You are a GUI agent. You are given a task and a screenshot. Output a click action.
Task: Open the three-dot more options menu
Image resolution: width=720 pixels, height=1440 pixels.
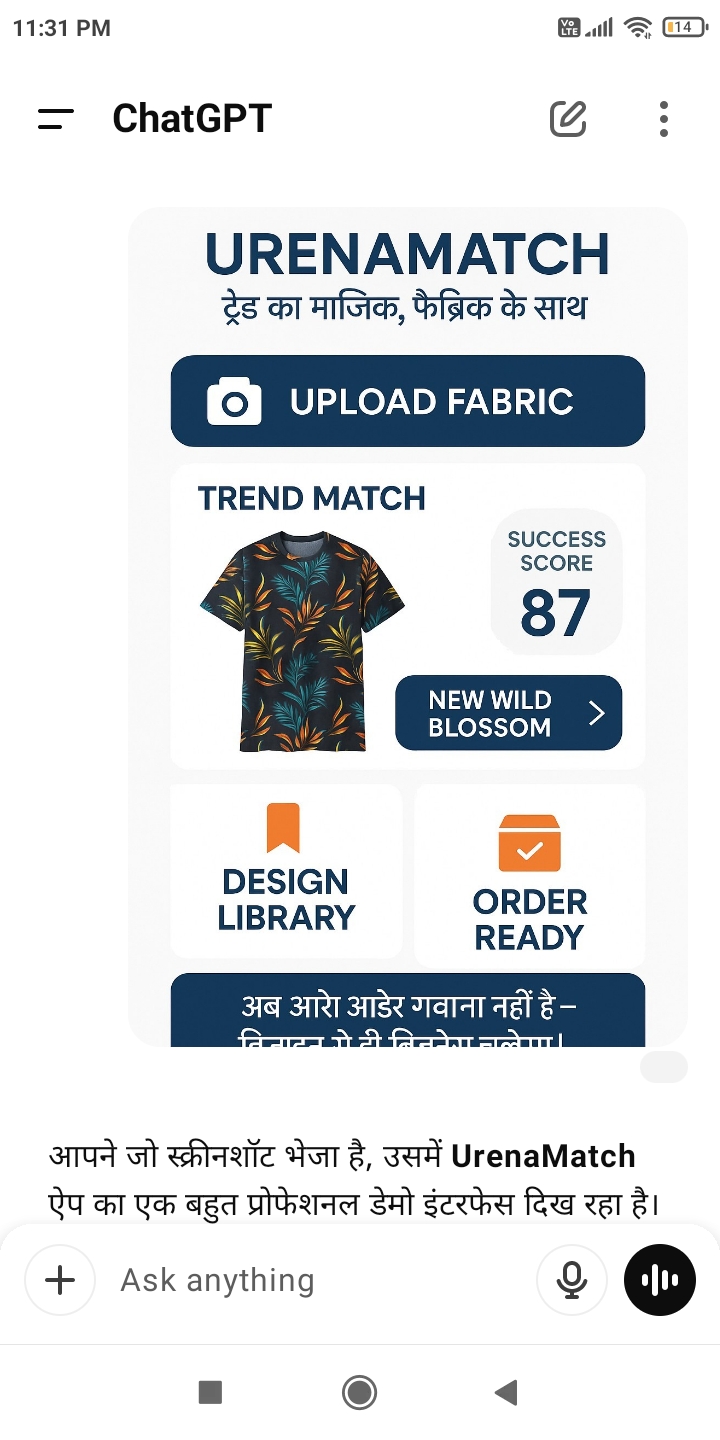click(664, 119)
